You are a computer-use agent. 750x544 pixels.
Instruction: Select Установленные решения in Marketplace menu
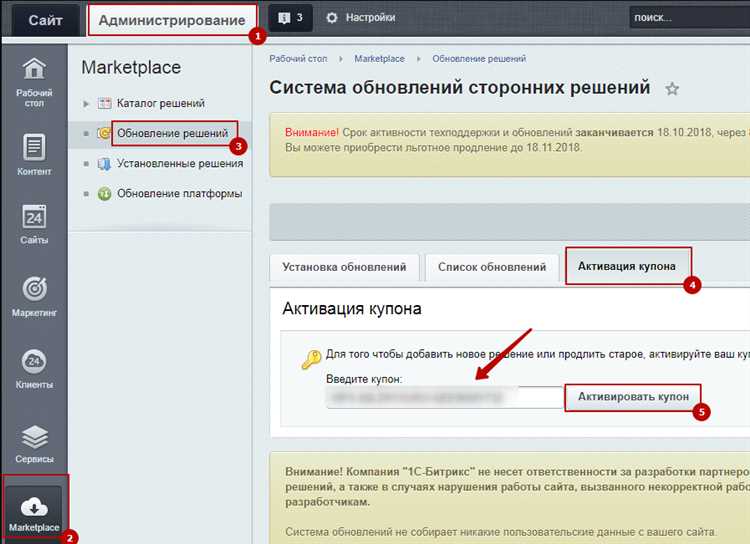point(180,164)
